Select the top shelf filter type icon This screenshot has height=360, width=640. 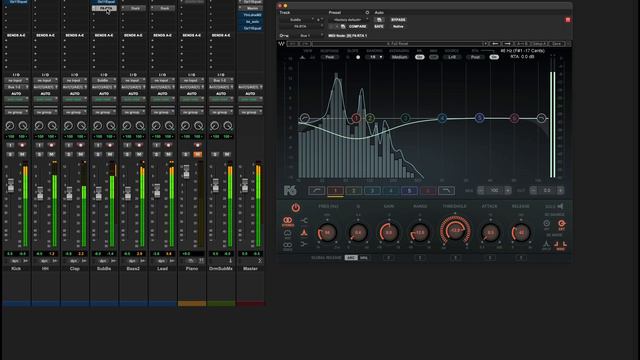pyautogui.click(x=304, y=220)
